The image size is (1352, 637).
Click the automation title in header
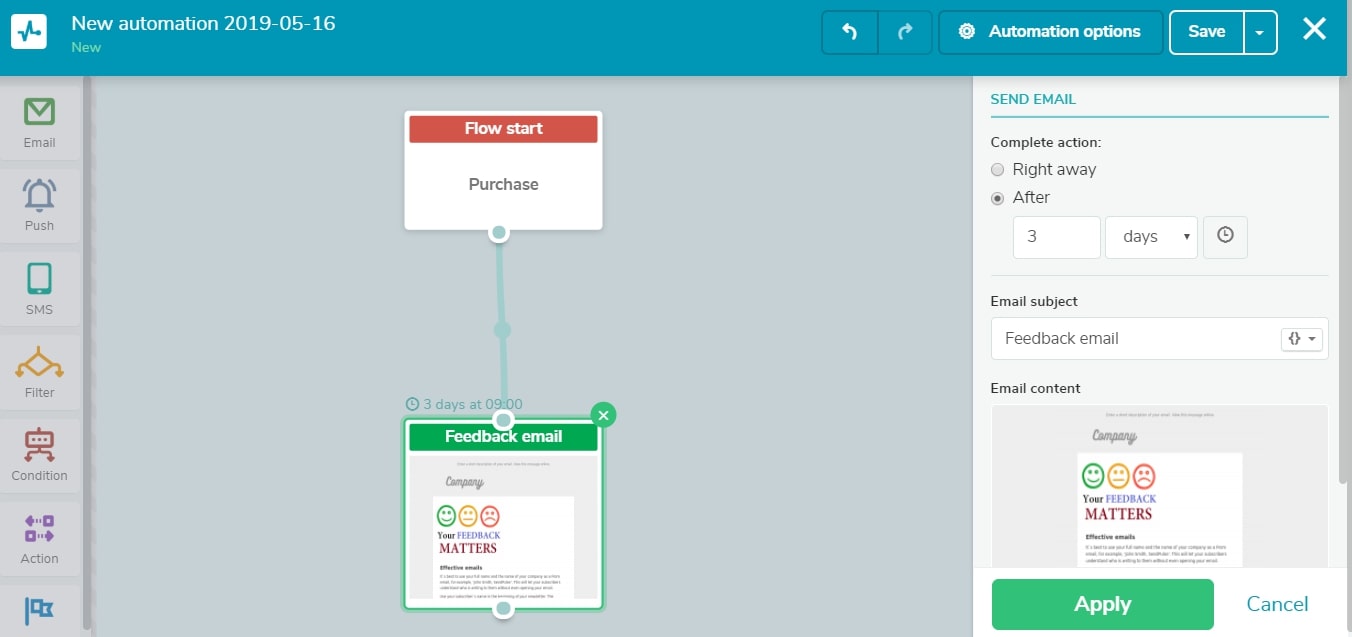coord(203,23)
